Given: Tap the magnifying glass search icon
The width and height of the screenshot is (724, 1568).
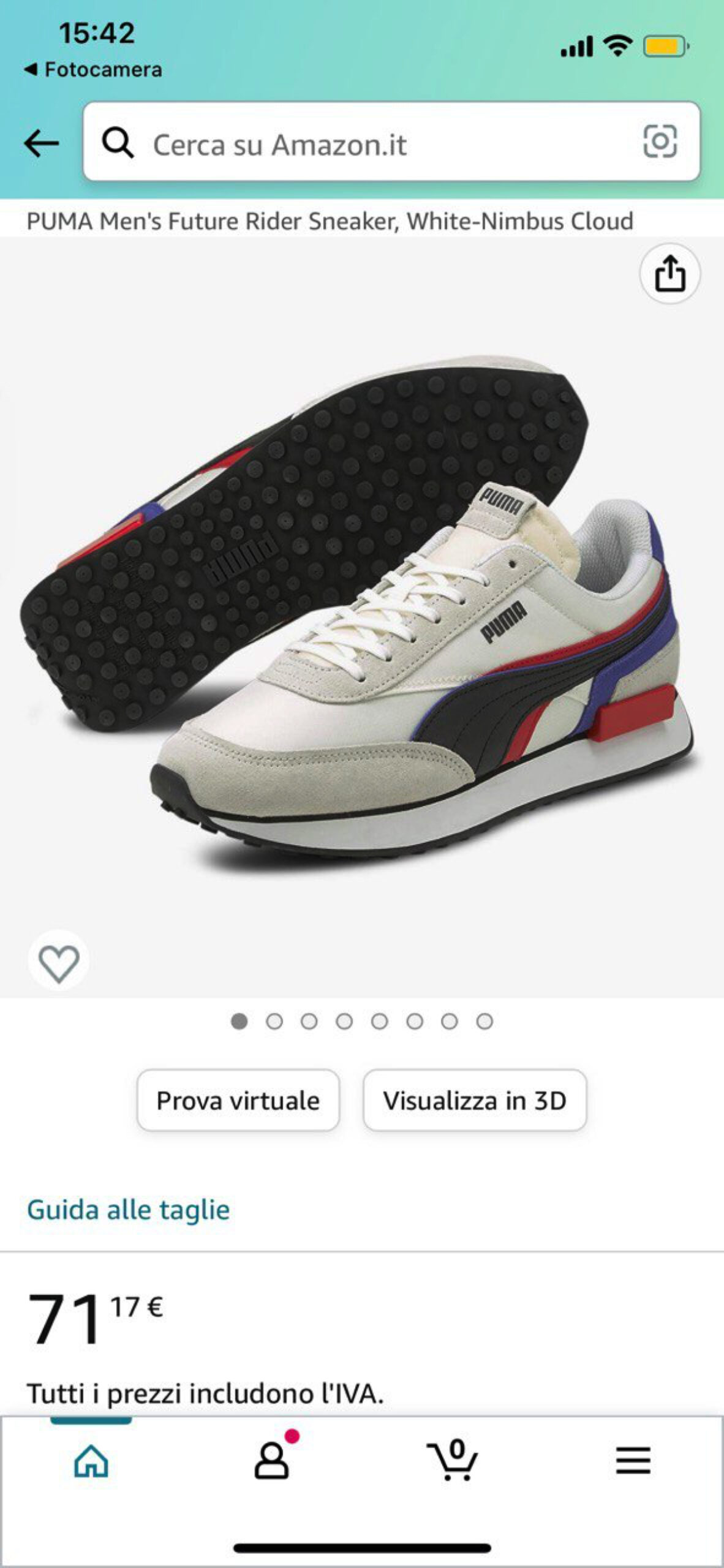Looking at the screenshot, I should pyautogui.click(x=118, y=144).
